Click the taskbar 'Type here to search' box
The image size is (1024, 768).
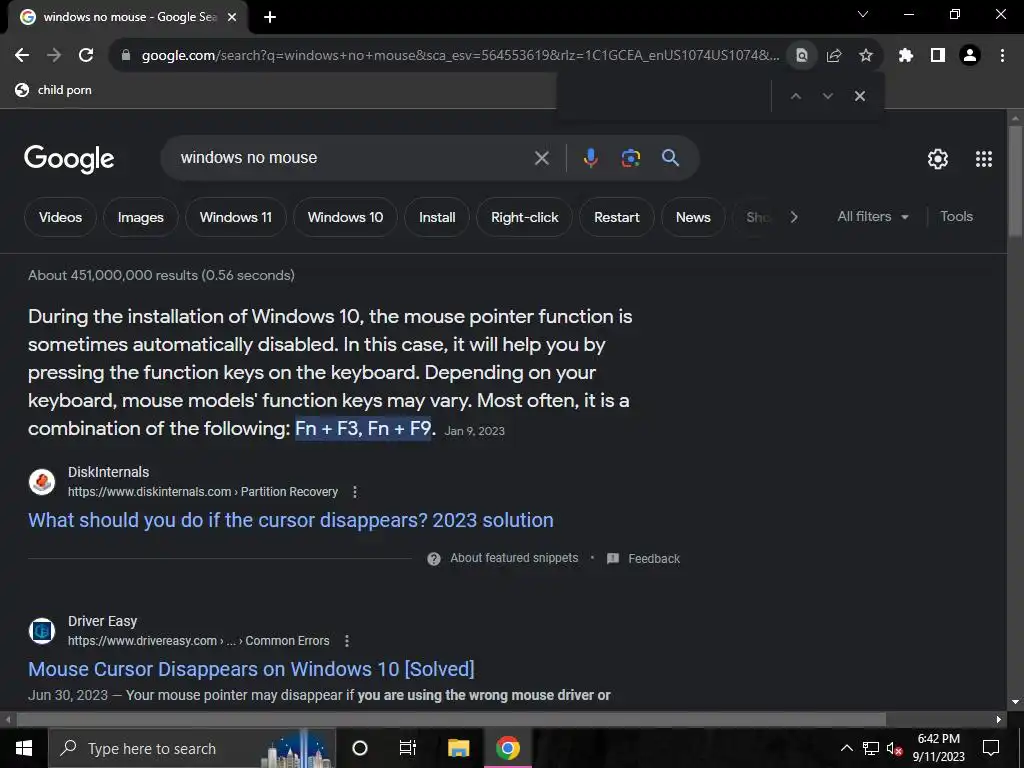[x=192, y=748]
